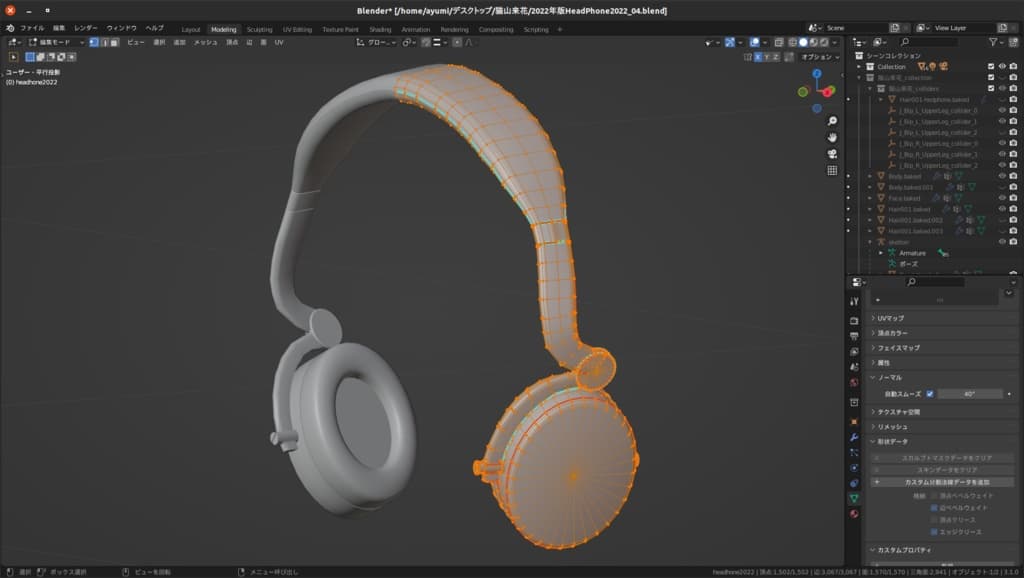Hide Body.baked object via eye icon

[x=1002, y=176]
